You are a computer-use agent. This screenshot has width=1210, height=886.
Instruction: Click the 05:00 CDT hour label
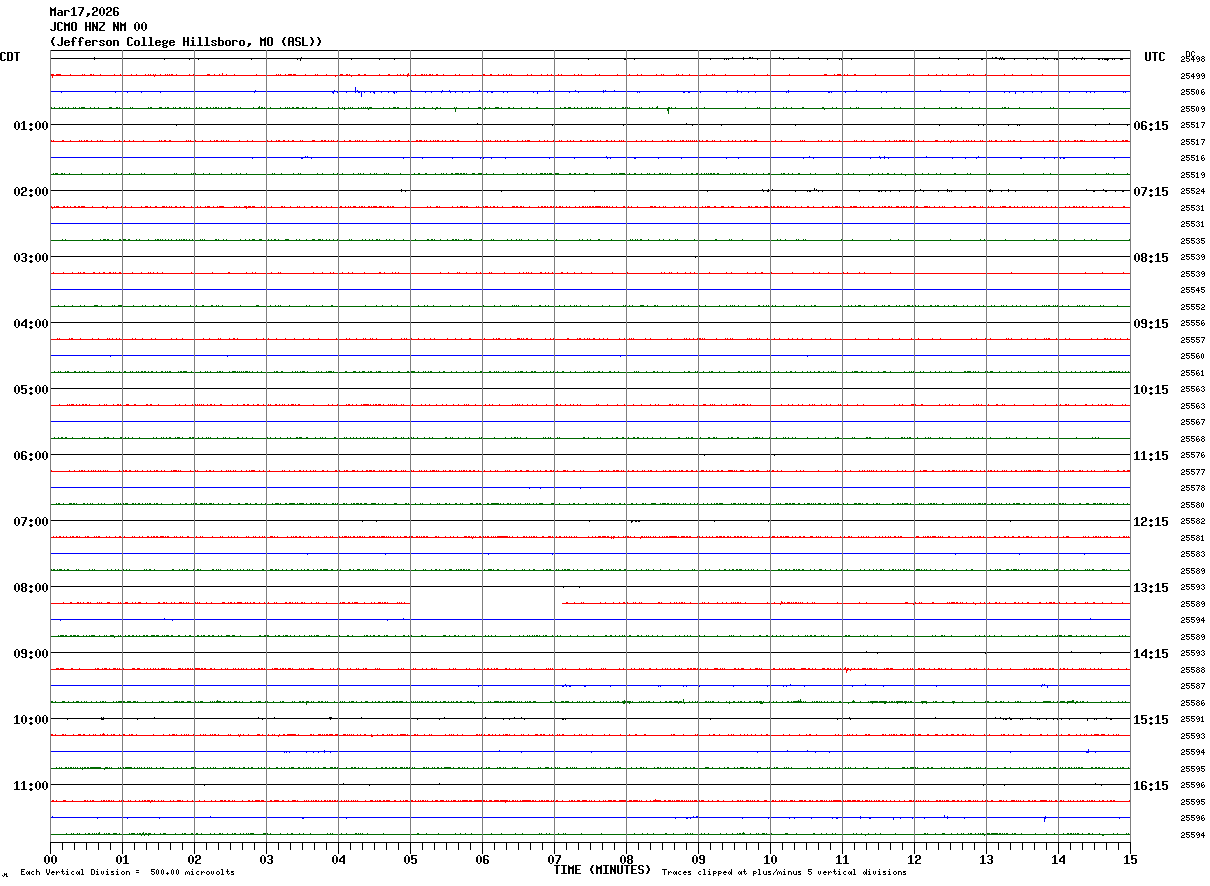point(31,389)
